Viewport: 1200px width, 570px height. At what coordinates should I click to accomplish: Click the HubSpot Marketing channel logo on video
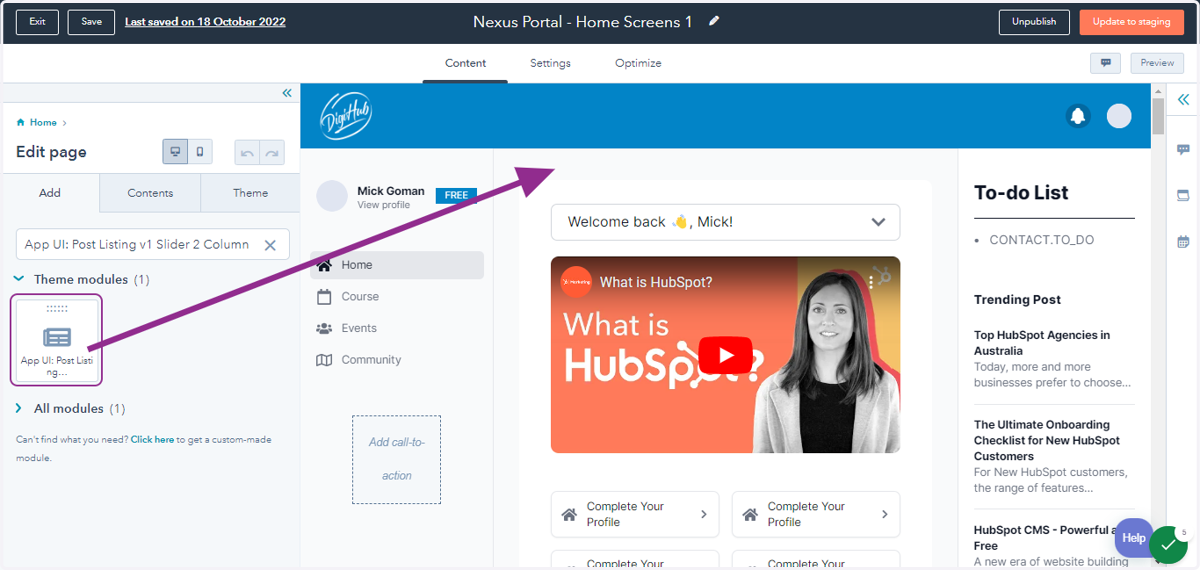click(576, 282)
